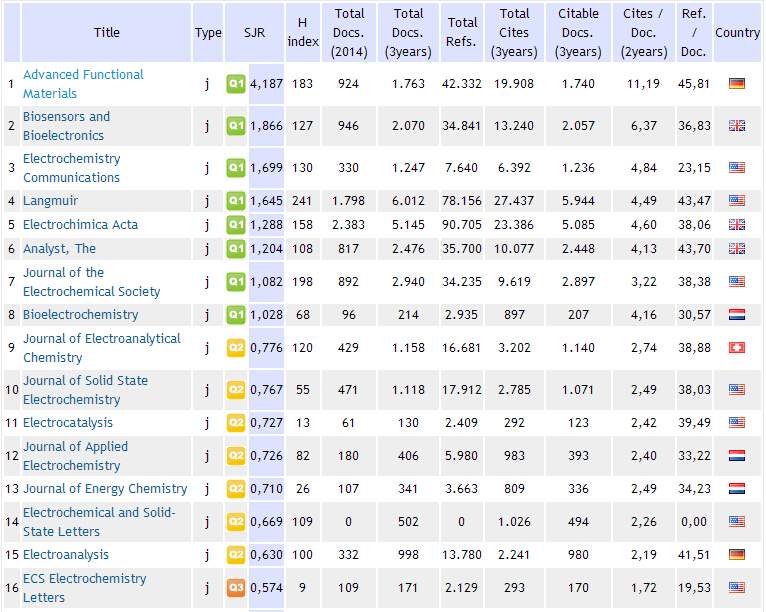
Task: Open the Langmuir journal link
Action: pos(50,201)
